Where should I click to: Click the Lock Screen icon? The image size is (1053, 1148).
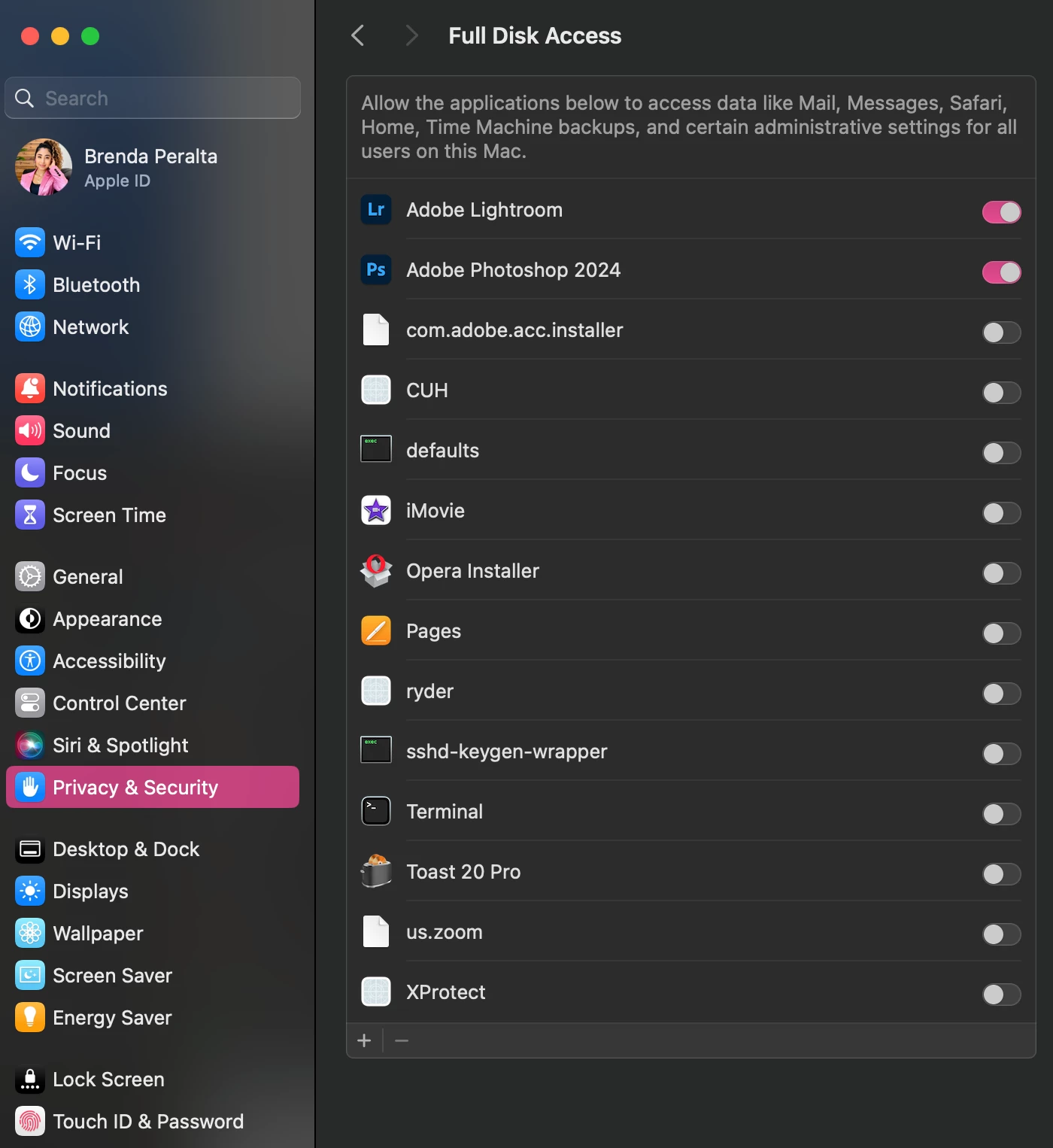pyautogui.click(x=30, y=1079)
